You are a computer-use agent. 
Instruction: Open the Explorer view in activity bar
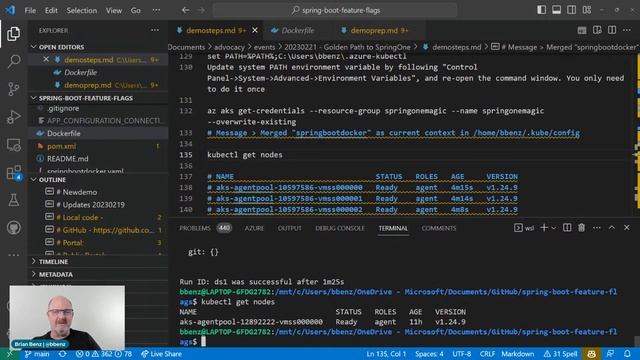point(13,33)
